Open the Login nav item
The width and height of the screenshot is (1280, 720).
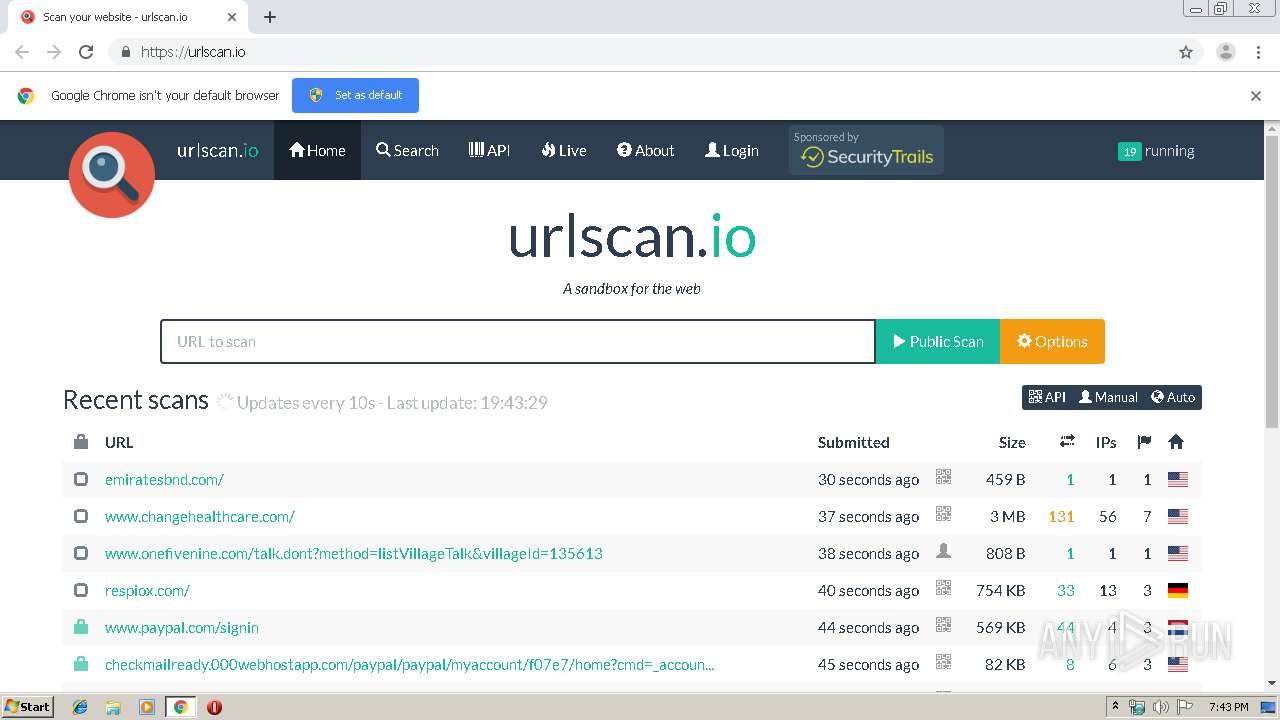732,151
